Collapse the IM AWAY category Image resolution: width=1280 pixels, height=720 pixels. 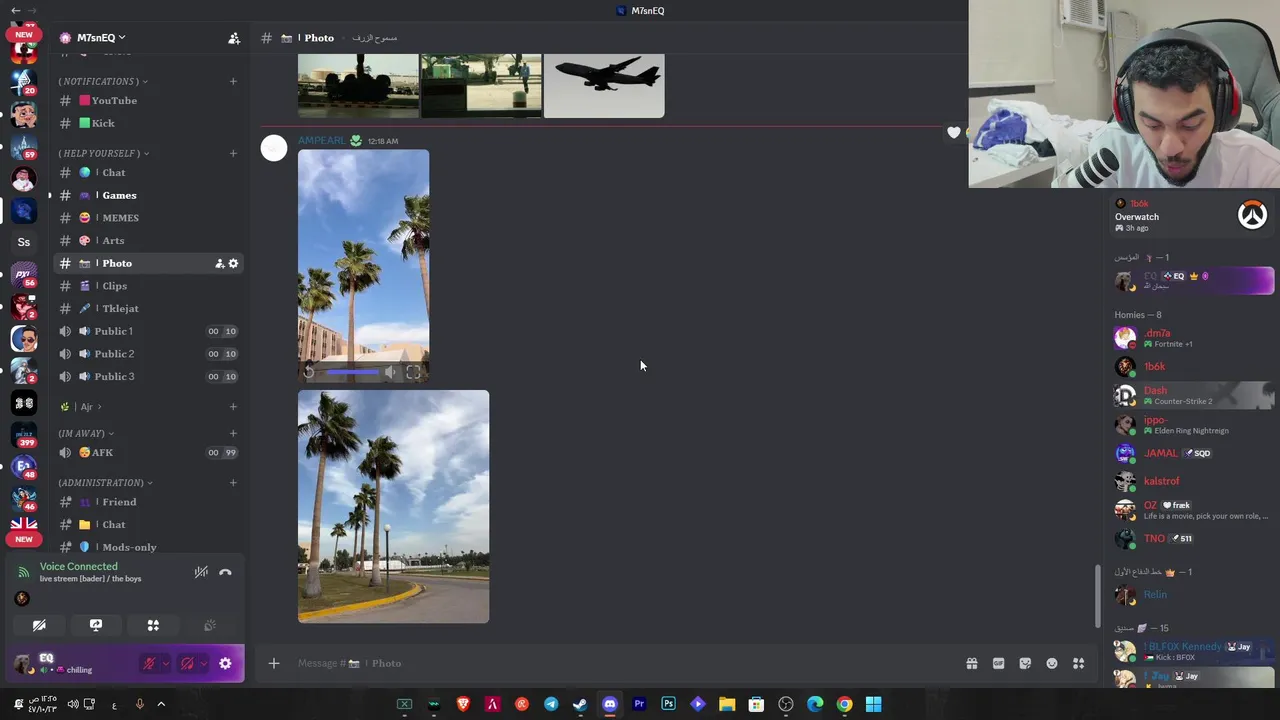tap(86, 433)
